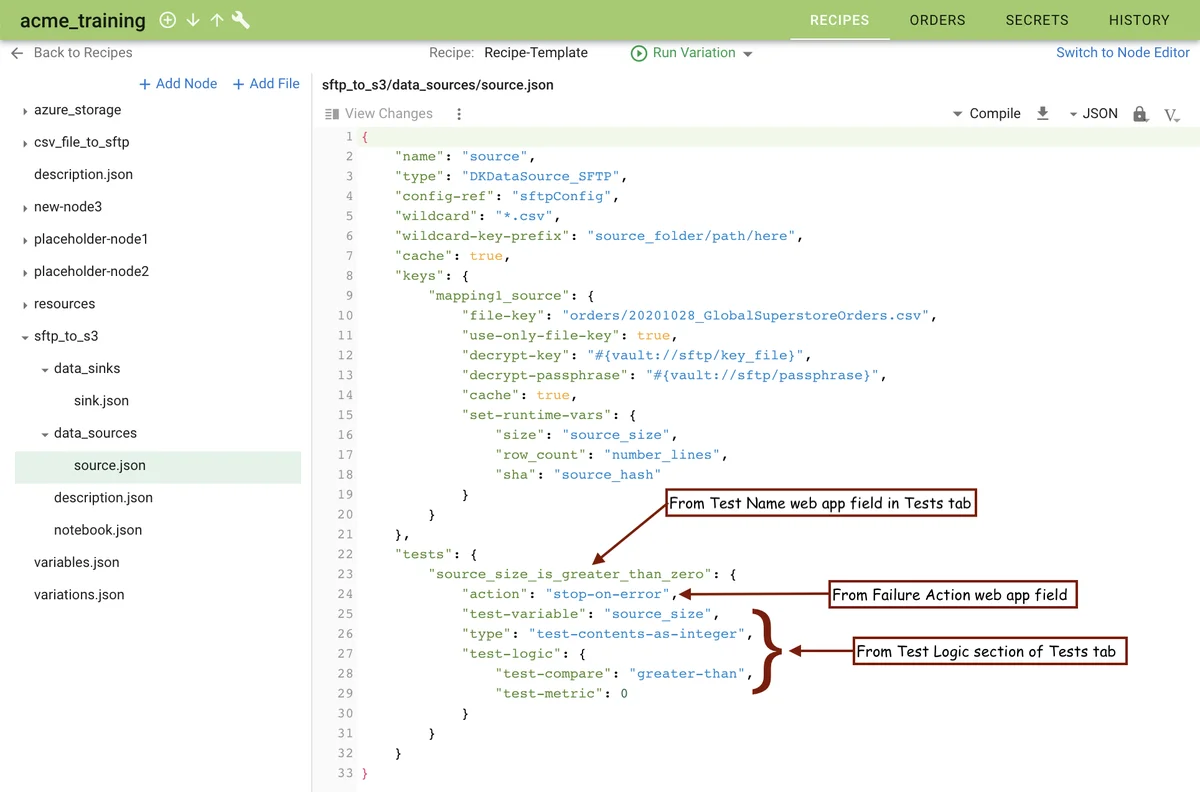Click the download icon next to Compile
Image resolution: width=1200 pixels, height=792 pixels.
click(1042, 114)
